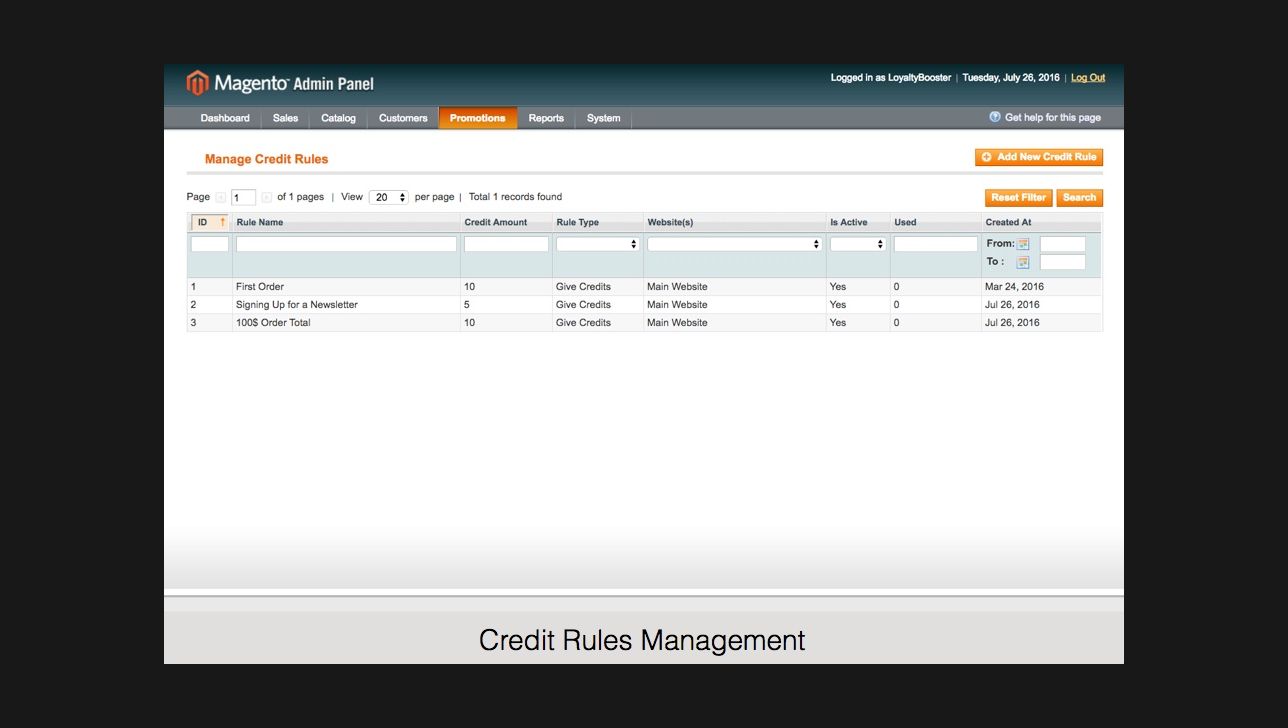Open the Is Active filter dropdown
Screen dimensions: 1288x728
(857, 244)
